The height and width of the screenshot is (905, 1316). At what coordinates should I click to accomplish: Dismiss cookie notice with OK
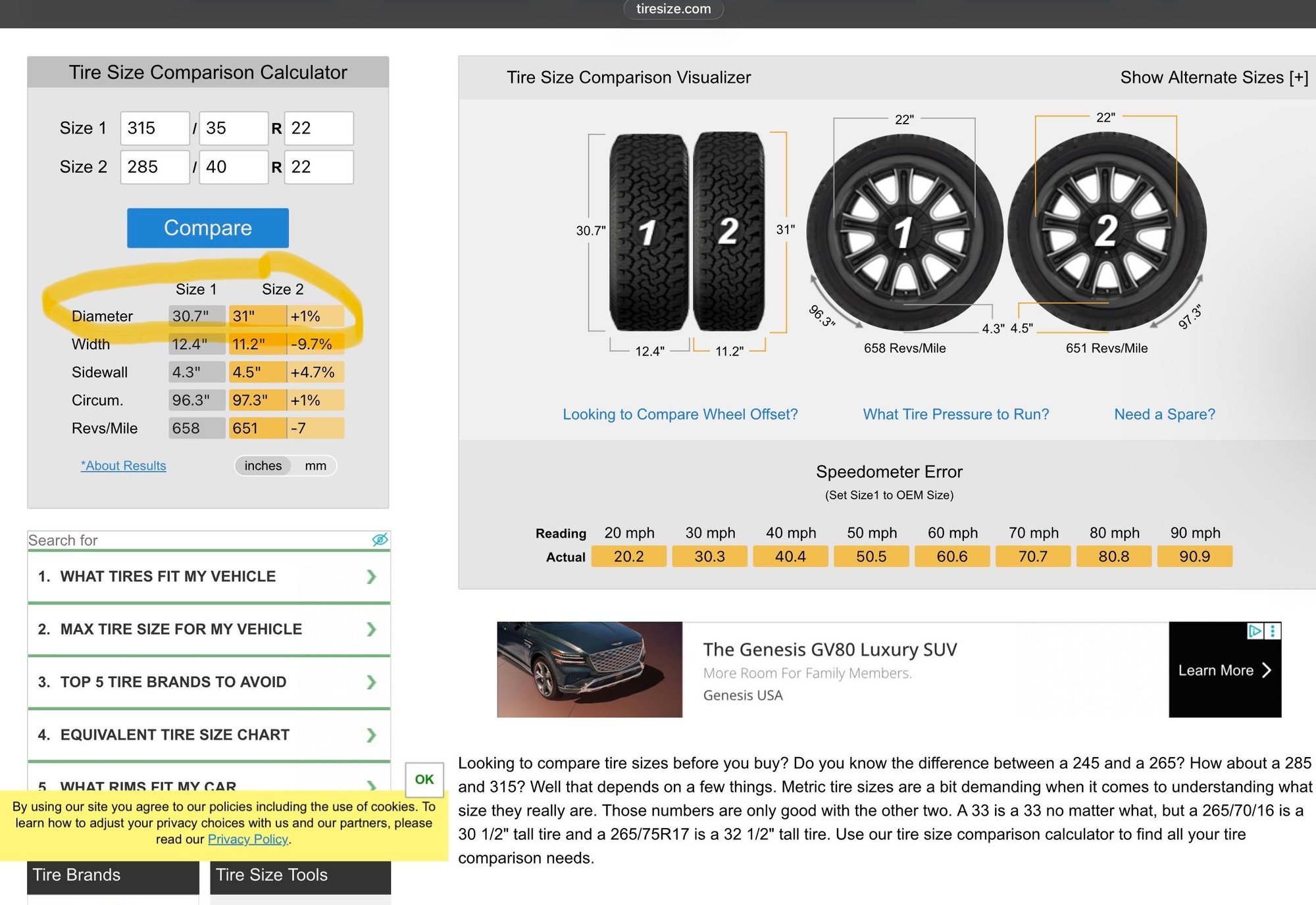coord(424,779)
